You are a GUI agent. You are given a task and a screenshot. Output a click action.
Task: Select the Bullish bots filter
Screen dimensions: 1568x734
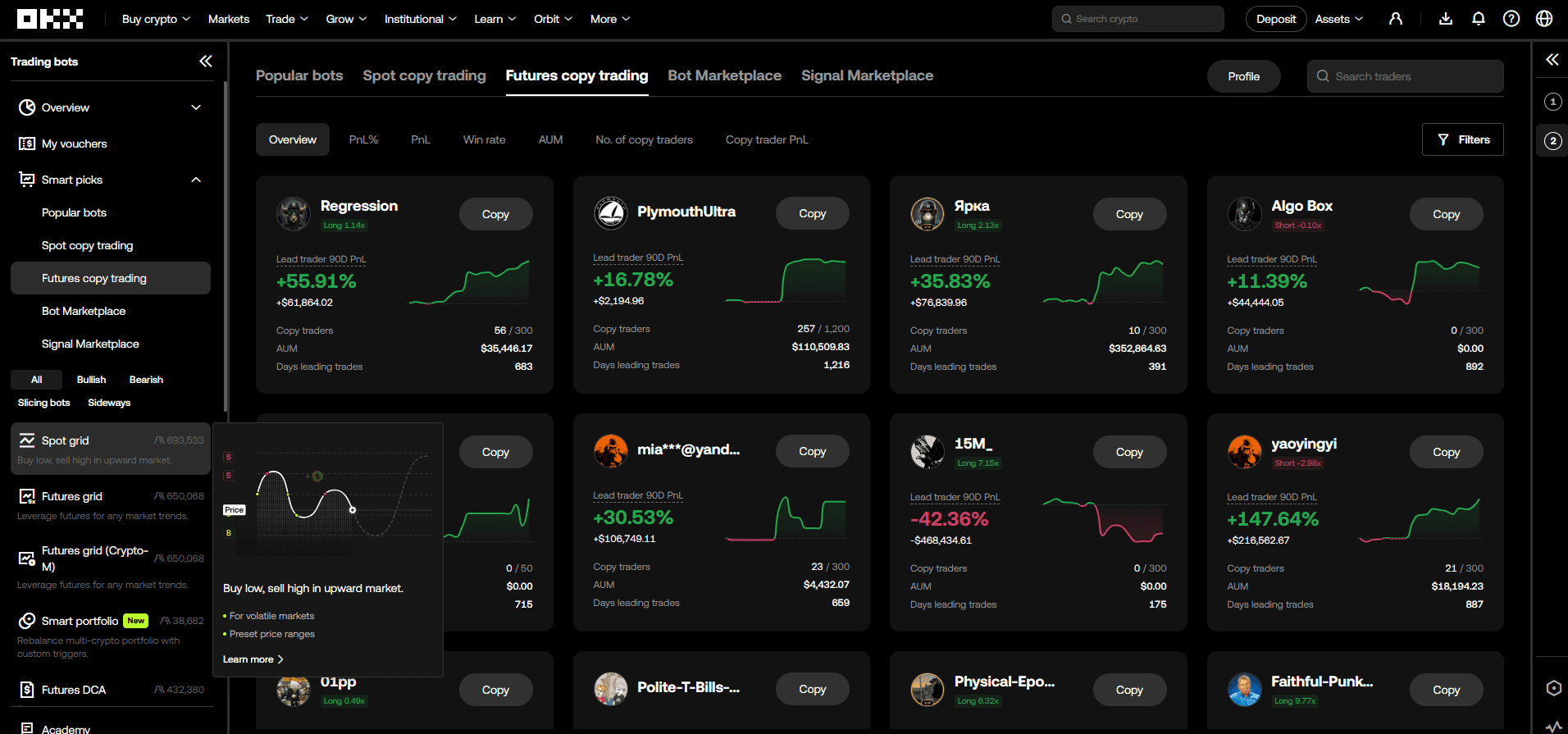tap(91, 380)
